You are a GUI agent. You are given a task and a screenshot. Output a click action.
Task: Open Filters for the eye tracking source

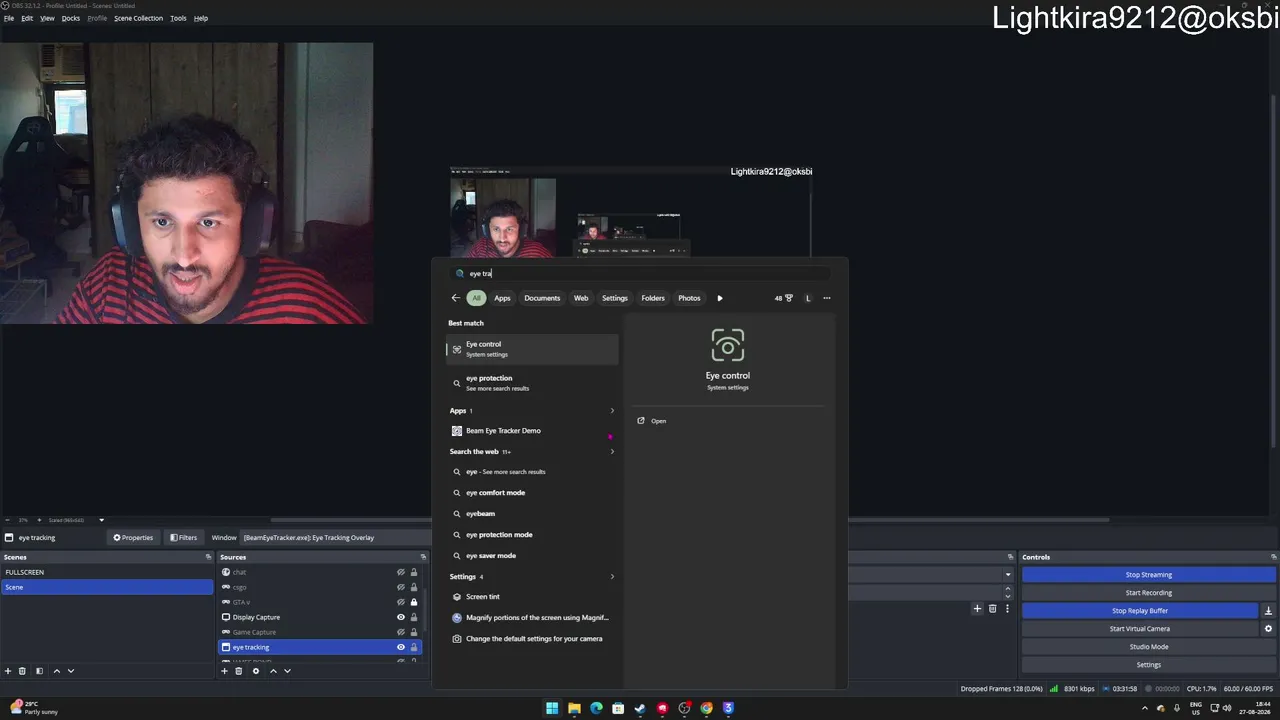coord(183,538)
